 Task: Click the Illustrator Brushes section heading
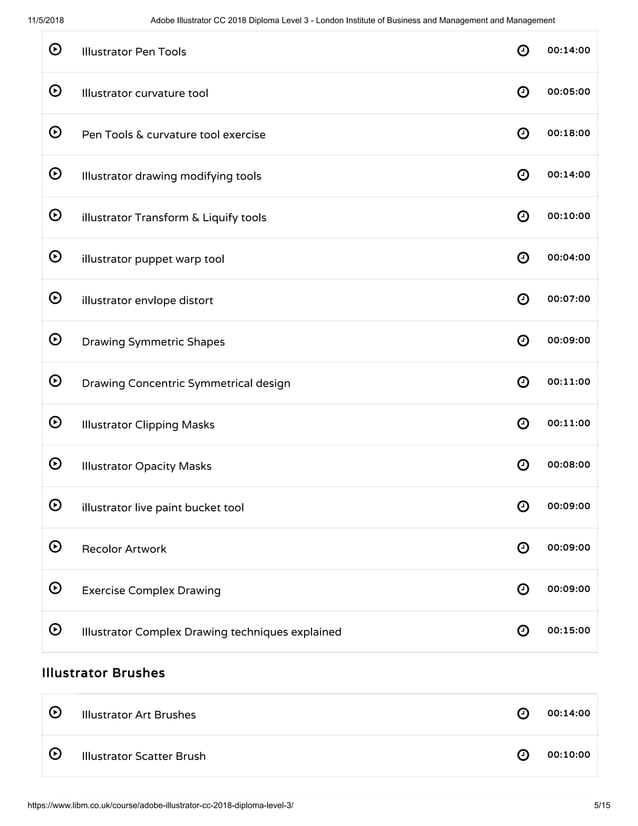tap(103, 673)
